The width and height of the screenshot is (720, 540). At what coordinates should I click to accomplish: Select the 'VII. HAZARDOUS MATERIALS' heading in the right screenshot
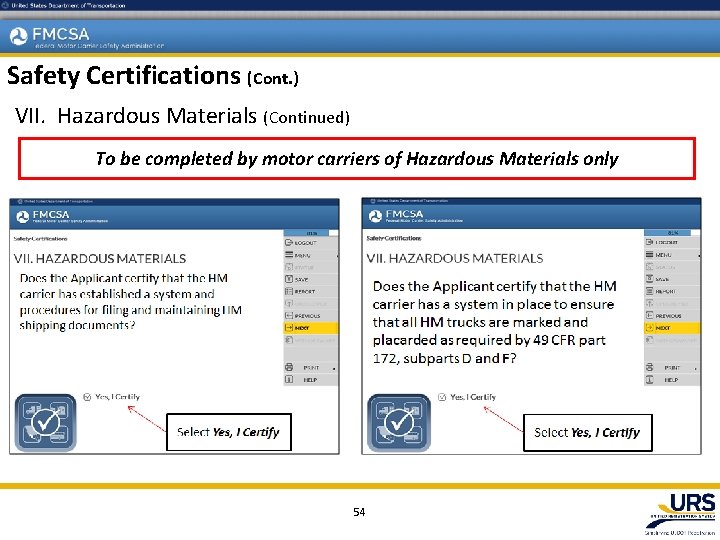455,258
